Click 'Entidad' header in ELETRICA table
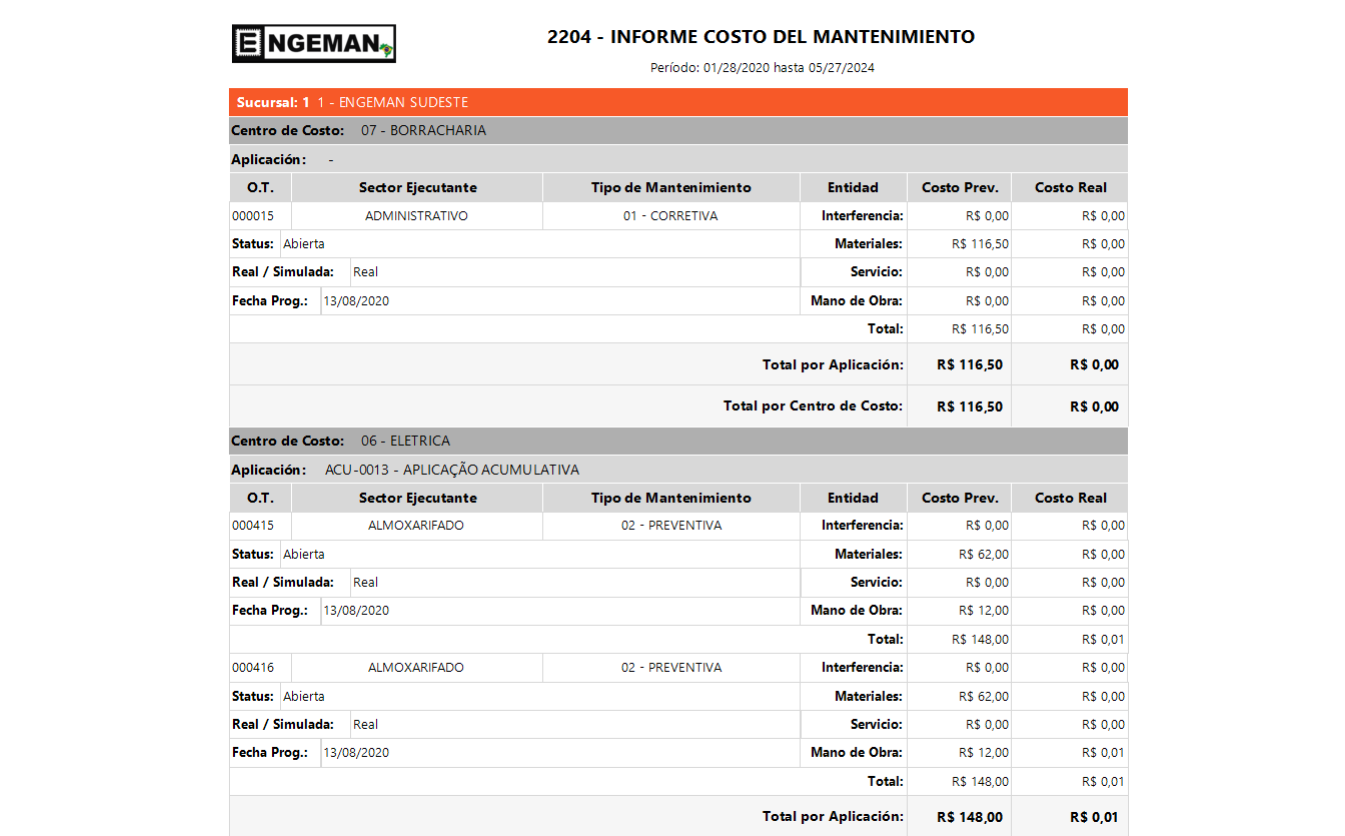This screenshot has width=1345, height=836. coord(853,498)
